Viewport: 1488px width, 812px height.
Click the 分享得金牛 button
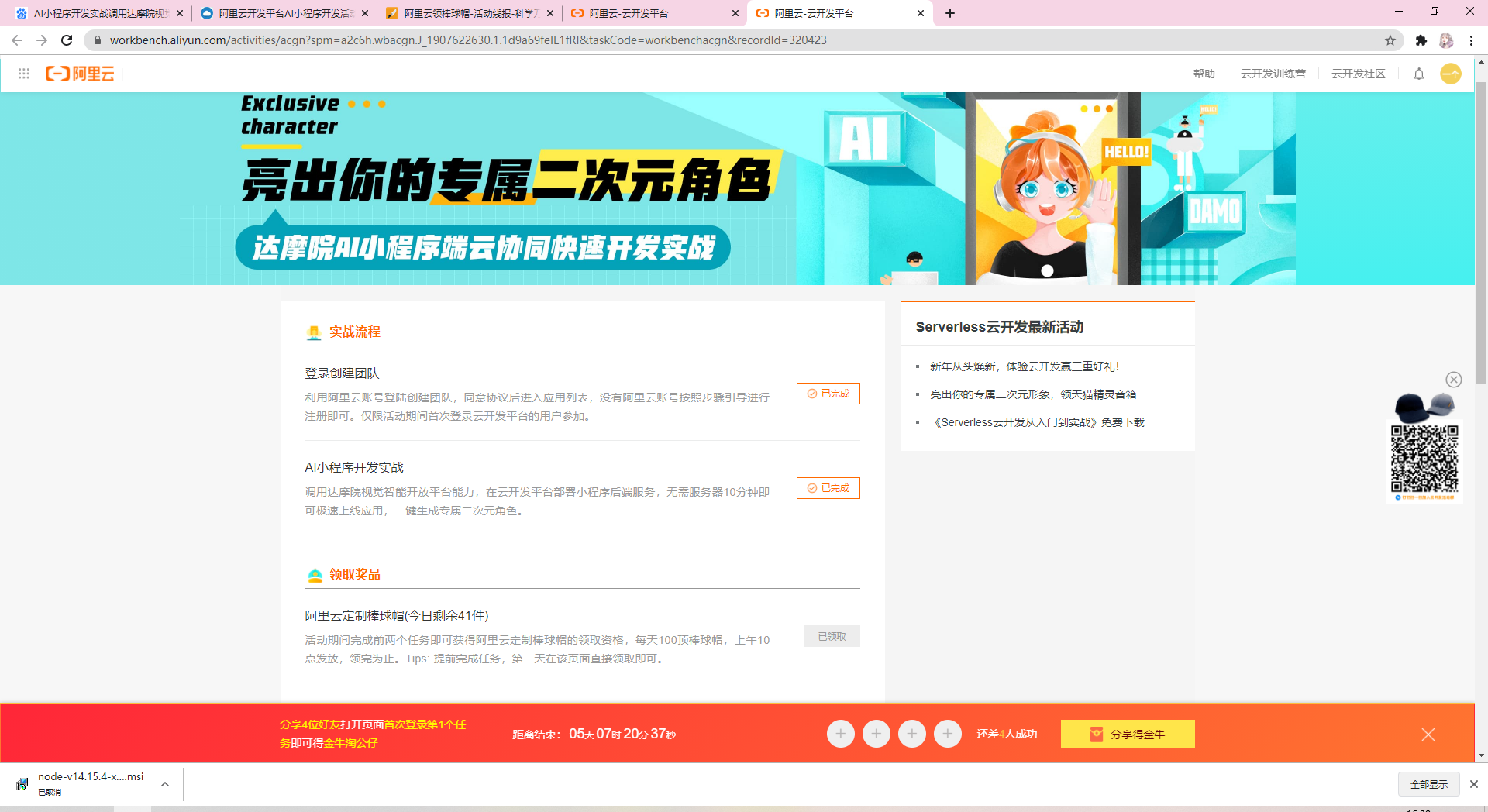tap(1128, 734)
